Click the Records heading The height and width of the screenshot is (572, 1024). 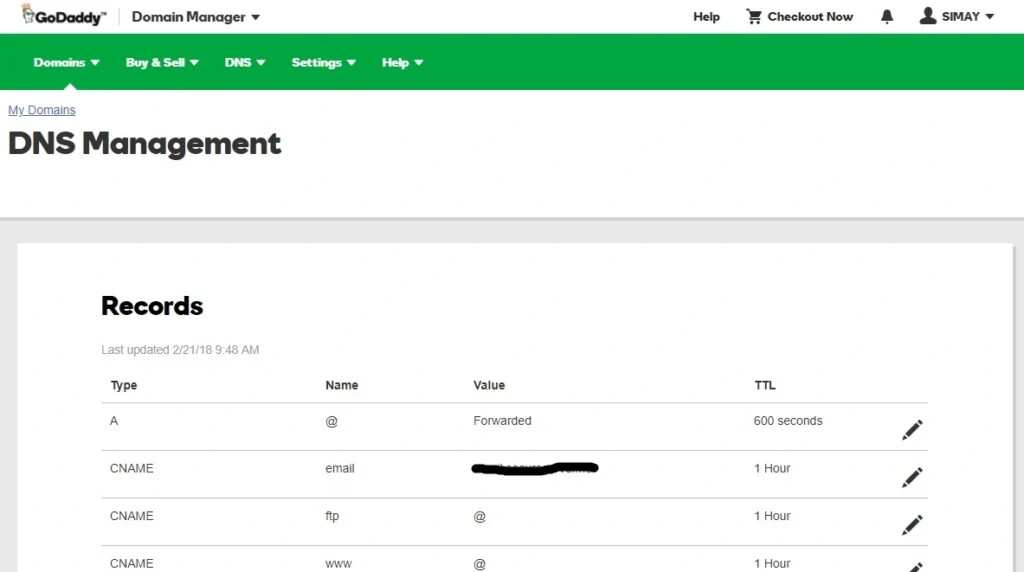coord(152,306)
